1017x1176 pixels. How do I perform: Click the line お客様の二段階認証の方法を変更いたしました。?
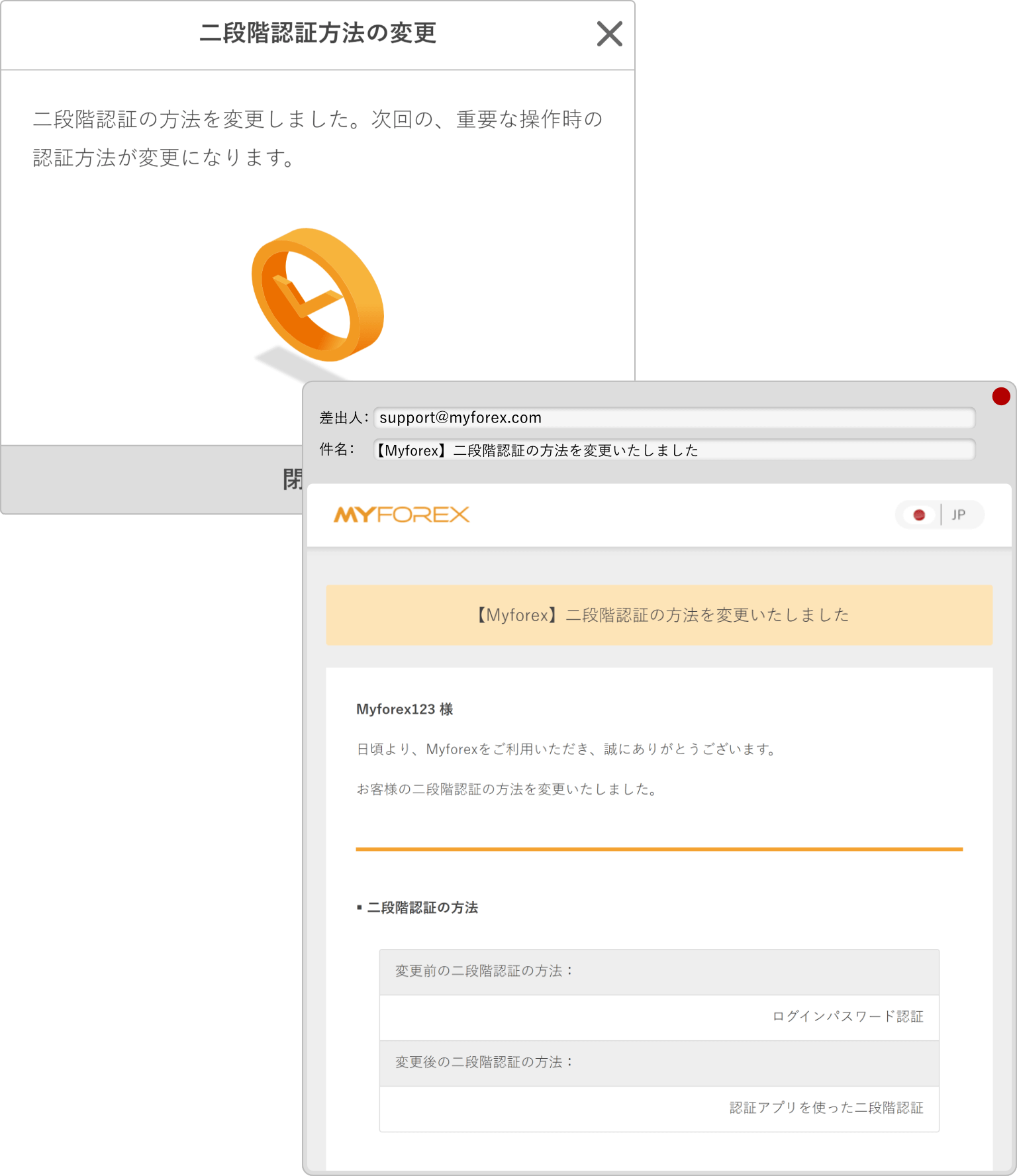508,789
